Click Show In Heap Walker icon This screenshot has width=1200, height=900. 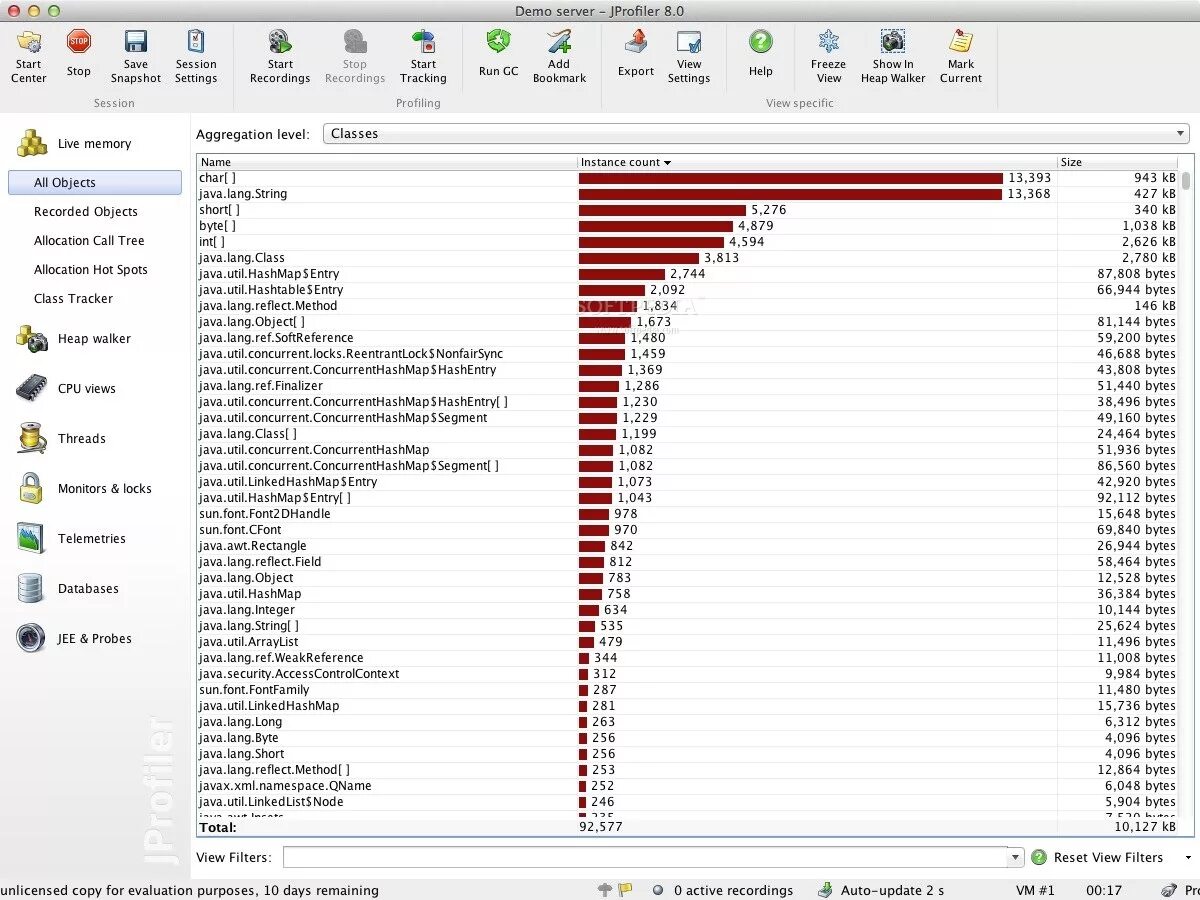pos(893,42)
